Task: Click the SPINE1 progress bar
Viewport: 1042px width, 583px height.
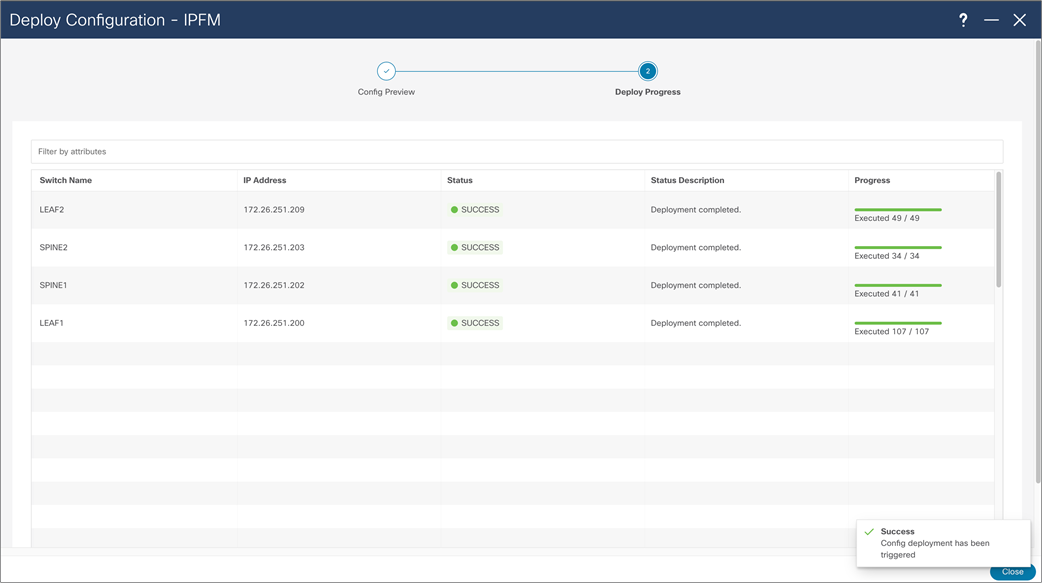Action: coord(898,285)
